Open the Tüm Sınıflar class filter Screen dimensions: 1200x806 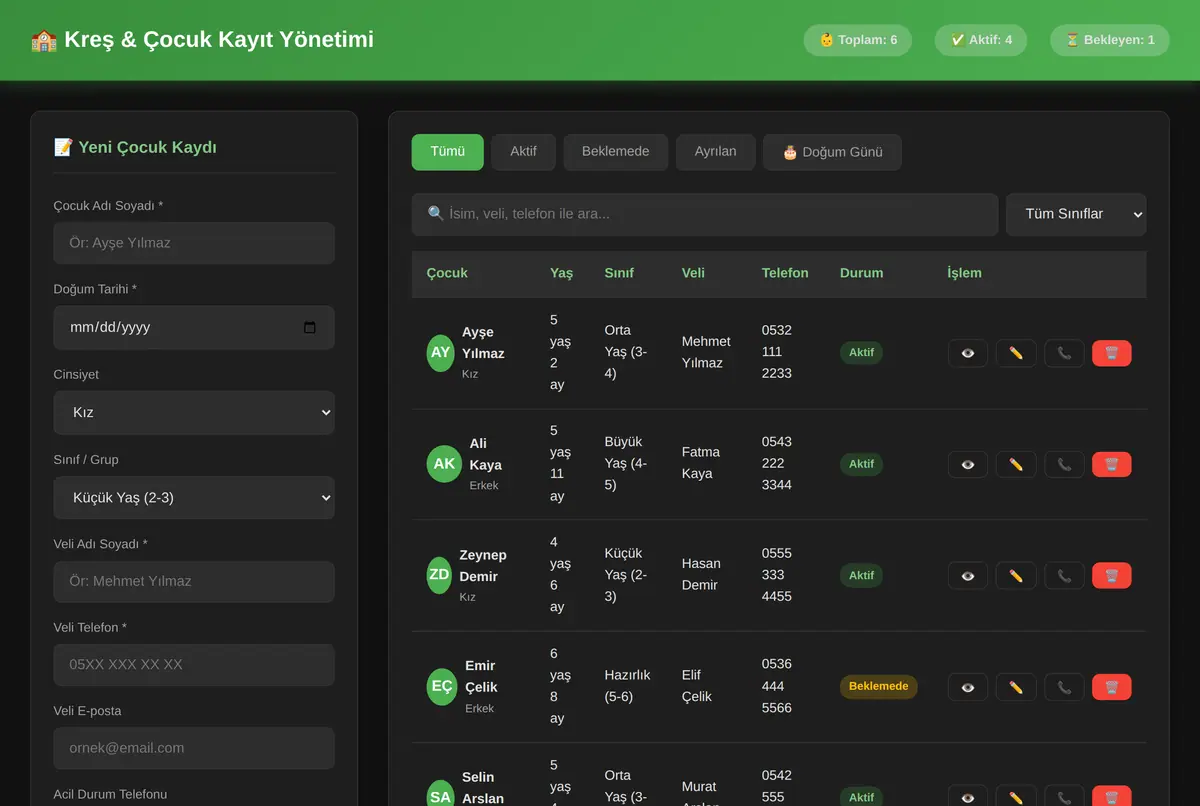pos(1076,214)
